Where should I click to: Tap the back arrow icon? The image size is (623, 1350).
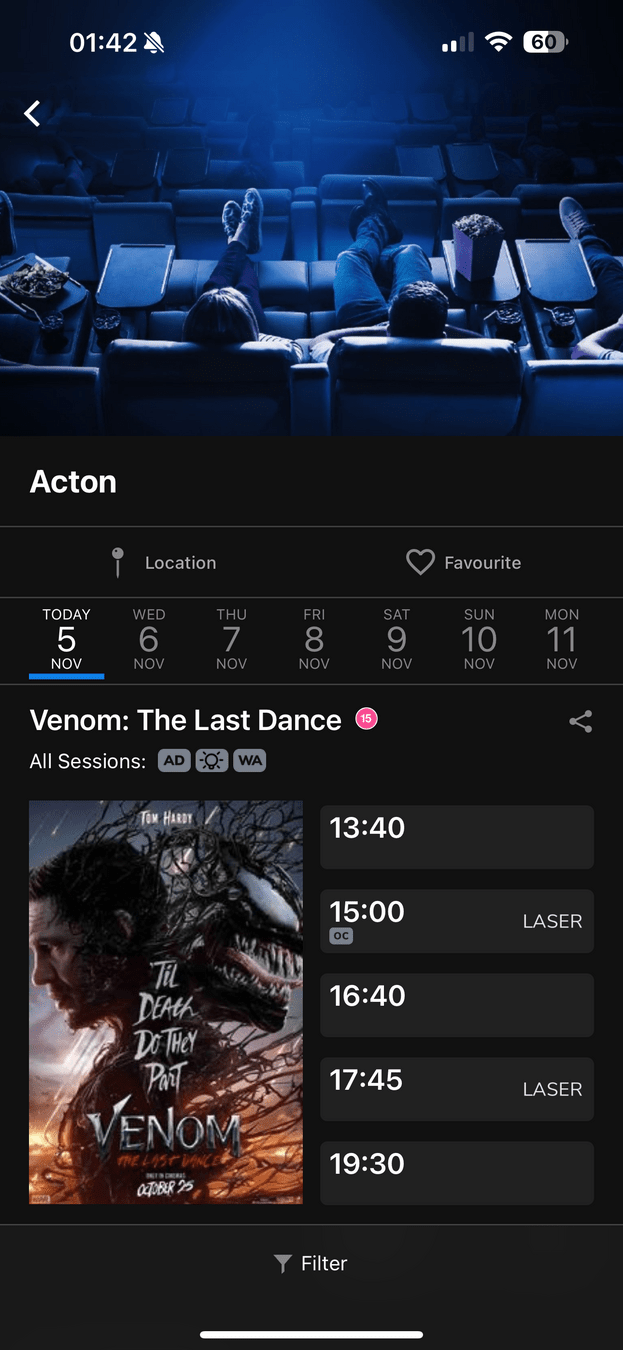pos(32,114)
